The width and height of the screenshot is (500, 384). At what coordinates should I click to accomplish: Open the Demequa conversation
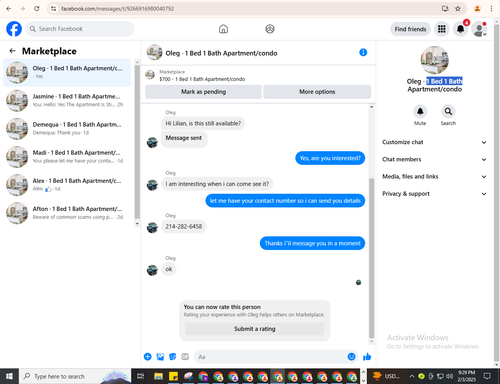67,129
